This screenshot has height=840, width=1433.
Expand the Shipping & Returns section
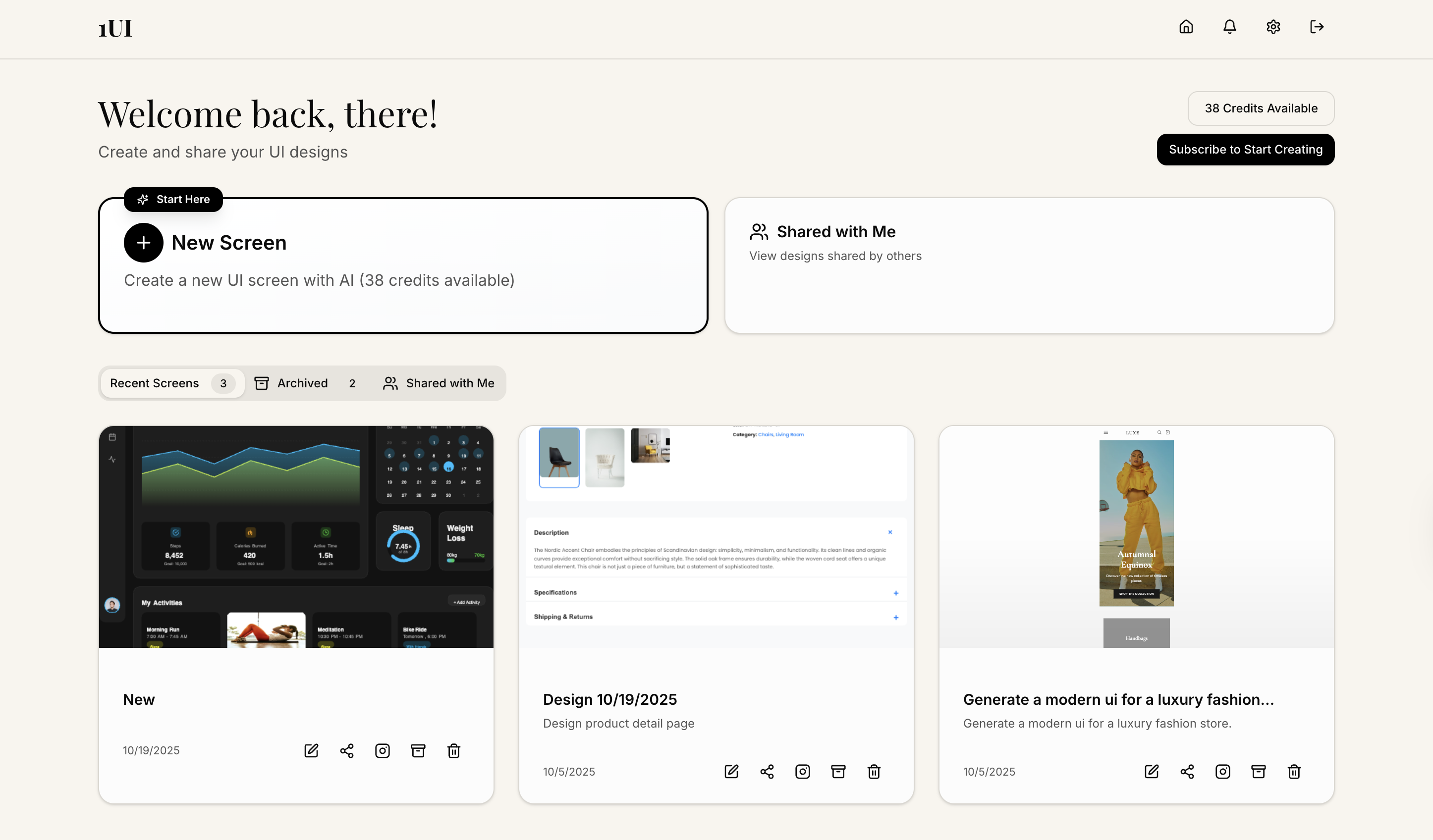click(x=896, y=617)
